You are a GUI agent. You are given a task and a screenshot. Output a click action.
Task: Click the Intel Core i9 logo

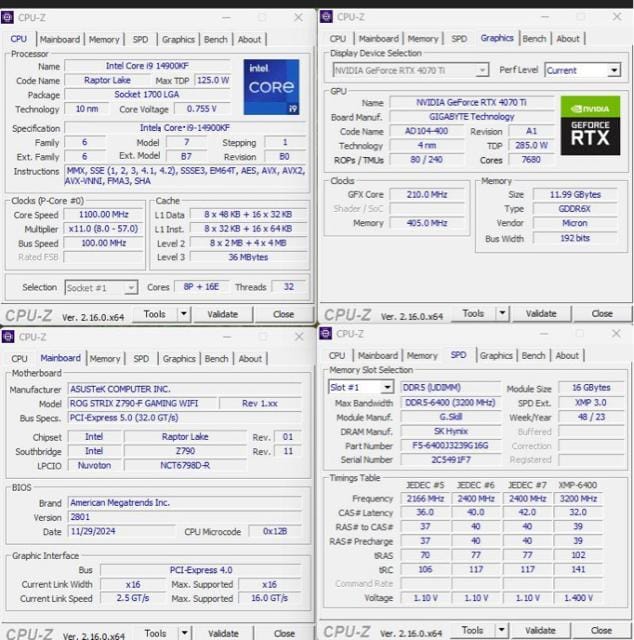pos(271,87)
